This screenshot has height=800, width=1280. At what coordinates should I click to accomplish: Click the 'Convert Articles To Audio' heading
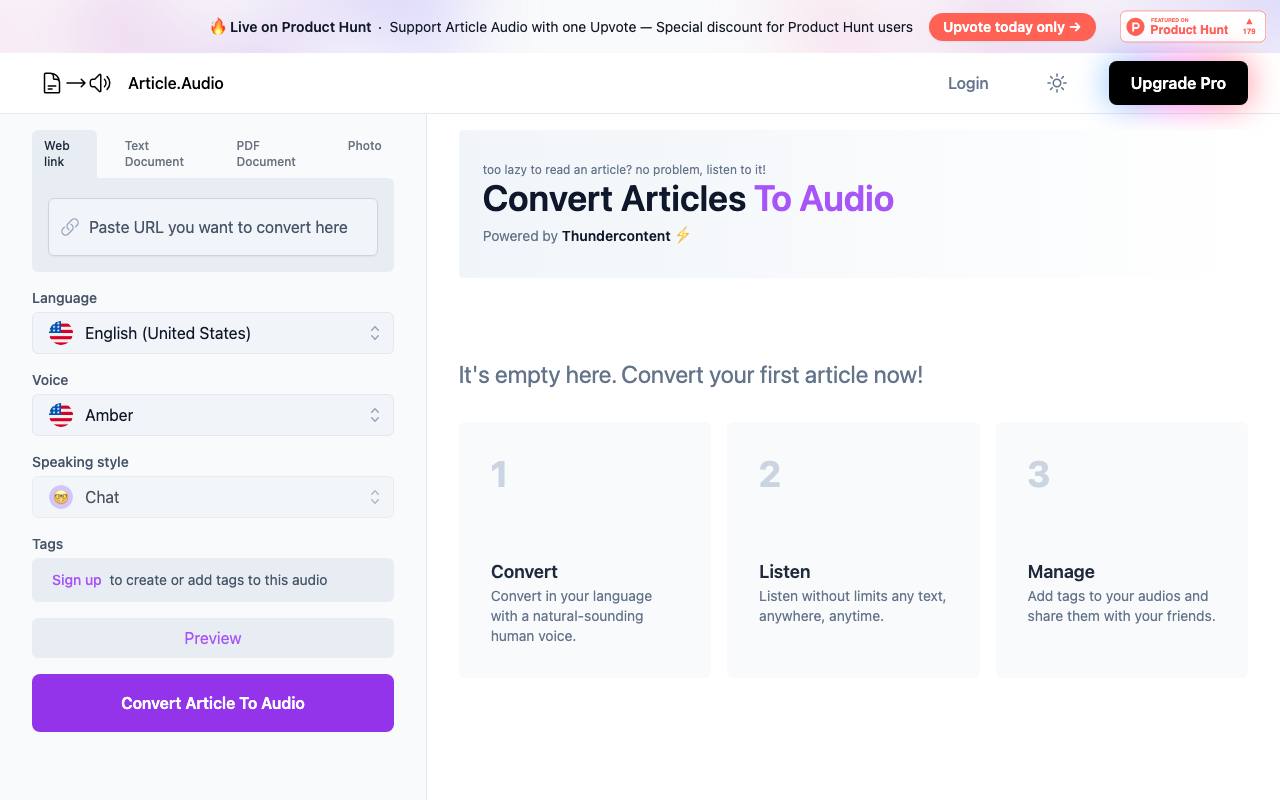688,198
